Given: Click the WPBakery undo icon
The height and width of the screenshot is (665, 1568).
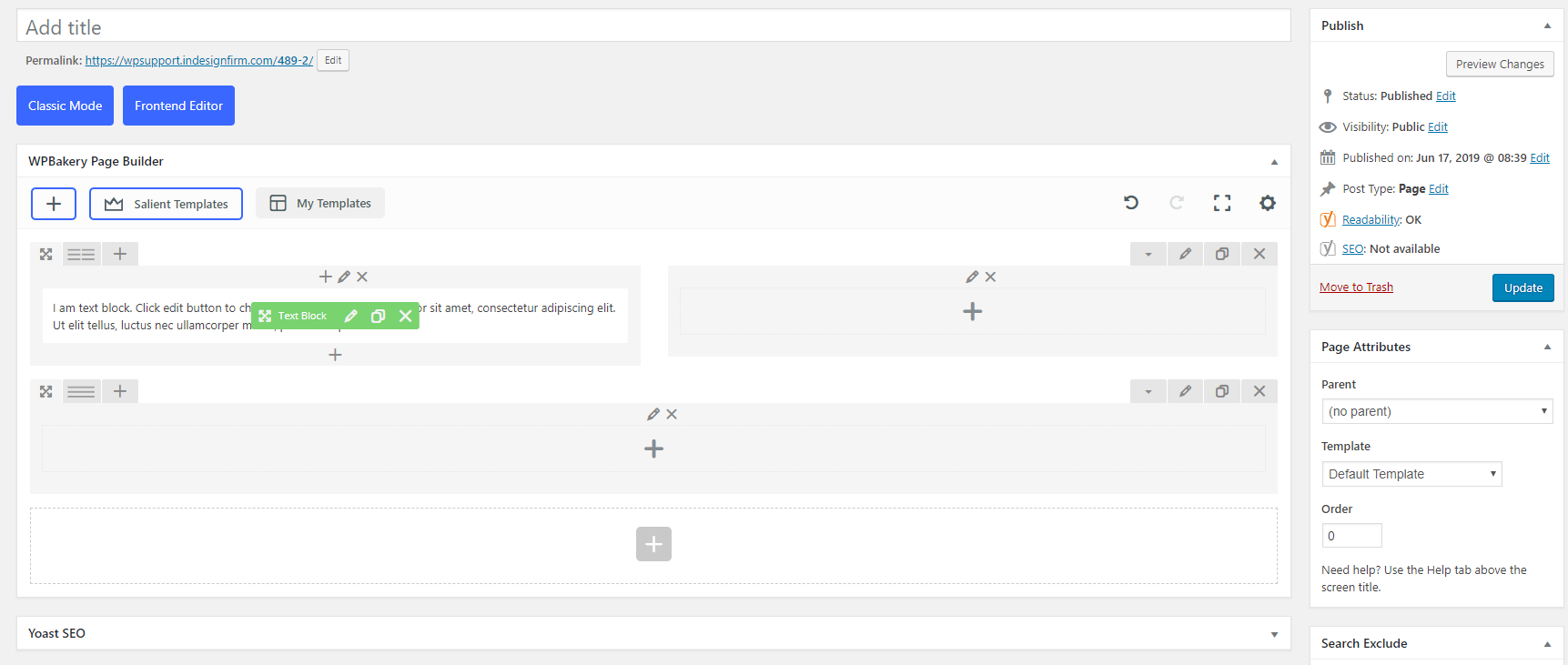Looking at the screenshot, I should point(1131,203).
